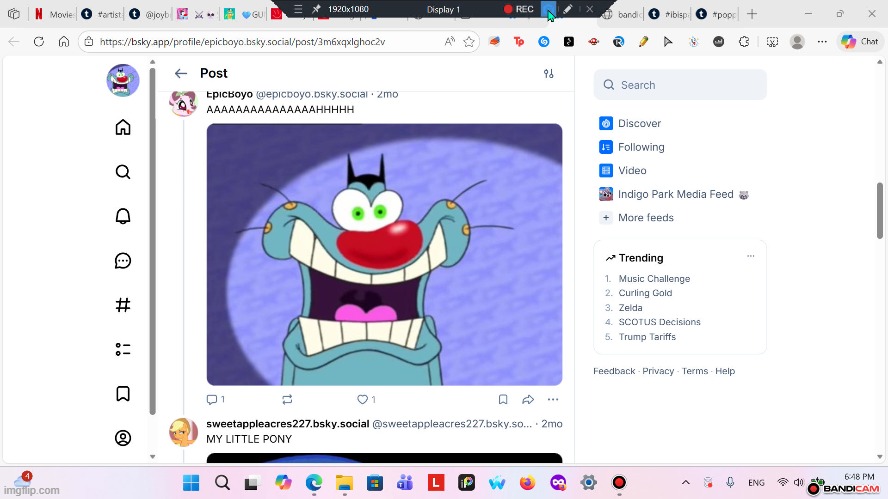Click the Feedback footer link
This screenshot has height=499, width=888.
pyautogui.click(x=614, y=371)
